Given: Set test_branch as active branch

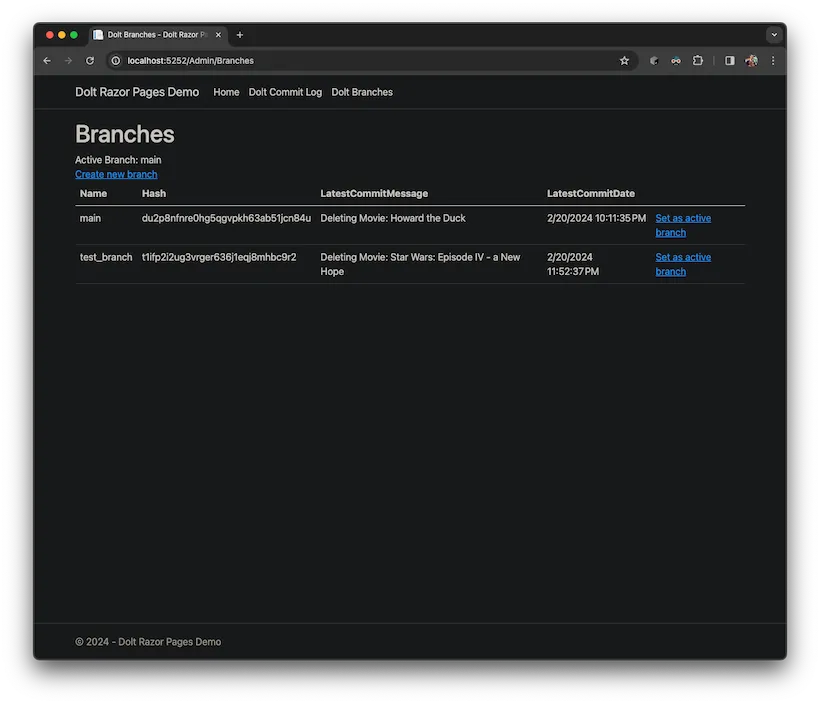Looking at the screenshot, I should coord(683,264).
